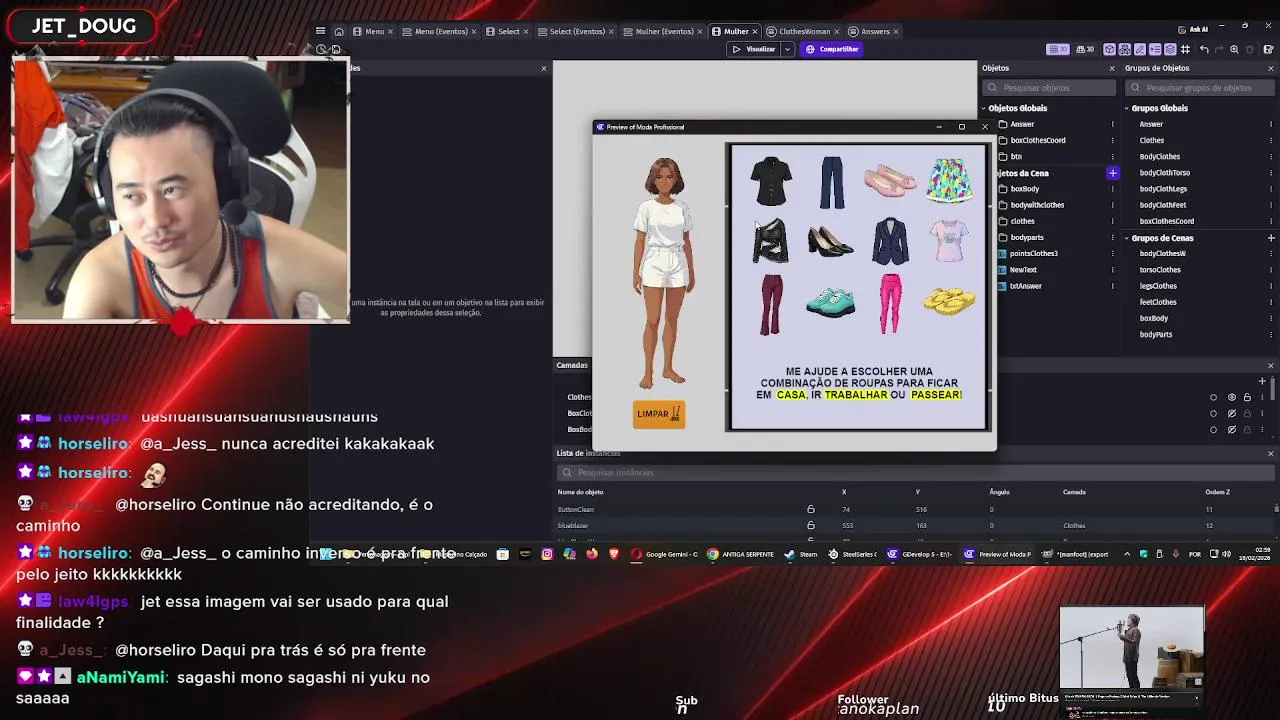Expand the boxClothesCoord object folder
Viewport: 1280px width, 720px height.
point(1003,140)
